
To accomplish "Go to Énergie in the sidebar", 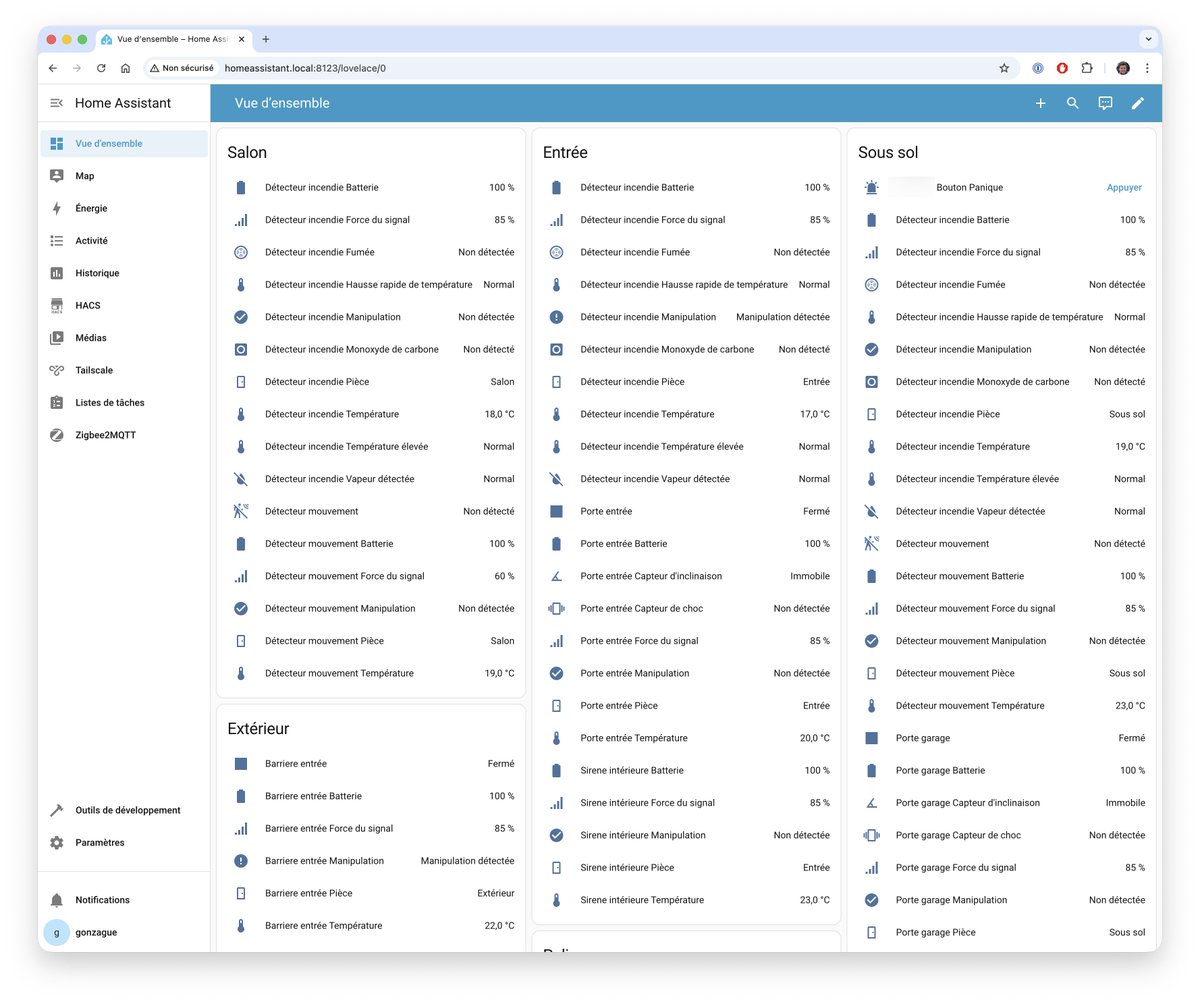I will 124,208.
